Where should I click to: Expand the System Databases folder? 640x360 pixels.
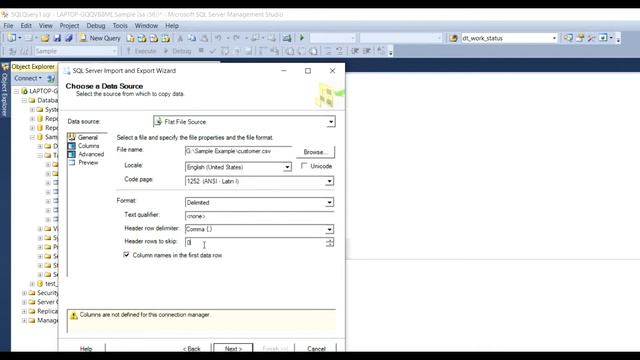tap(32, 109)
